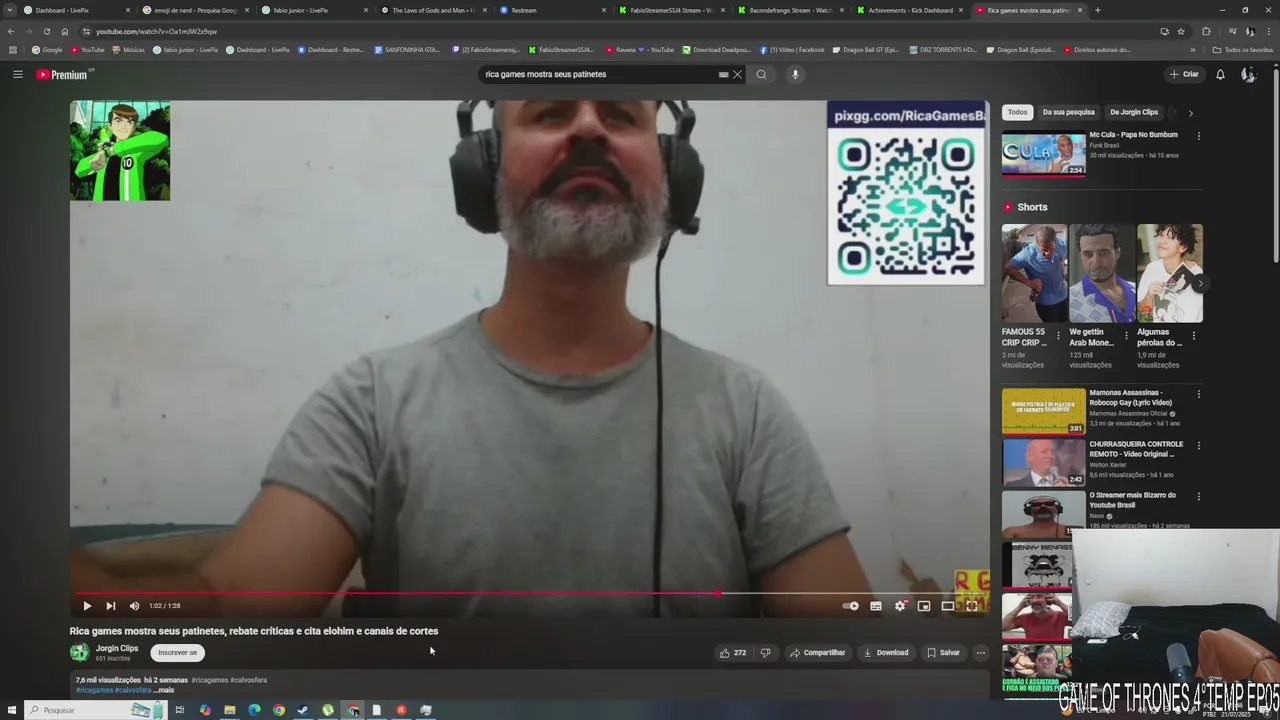Open Windows Start menu

10,710
